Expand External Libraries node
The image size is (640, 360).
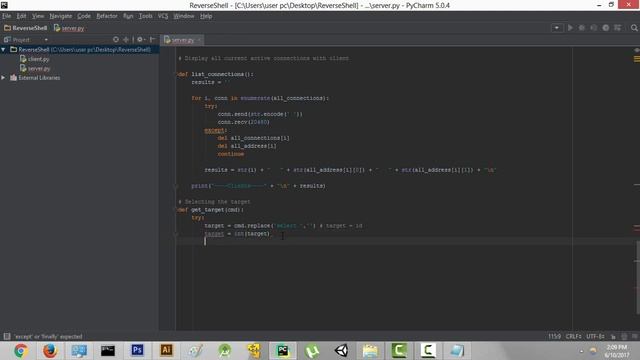pos(4,78)
